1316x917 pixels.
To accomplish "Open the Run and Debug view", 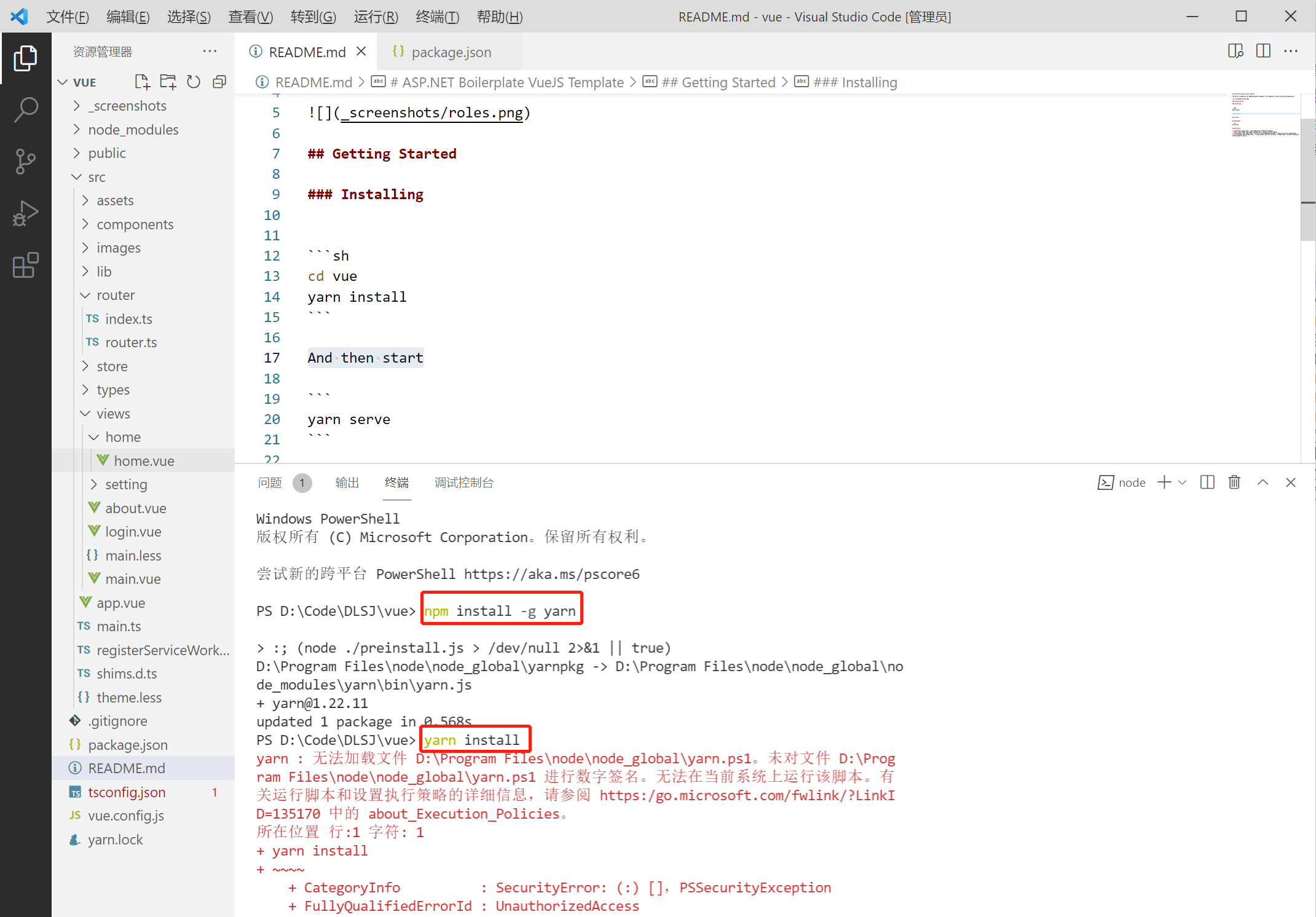I will 25,213.
